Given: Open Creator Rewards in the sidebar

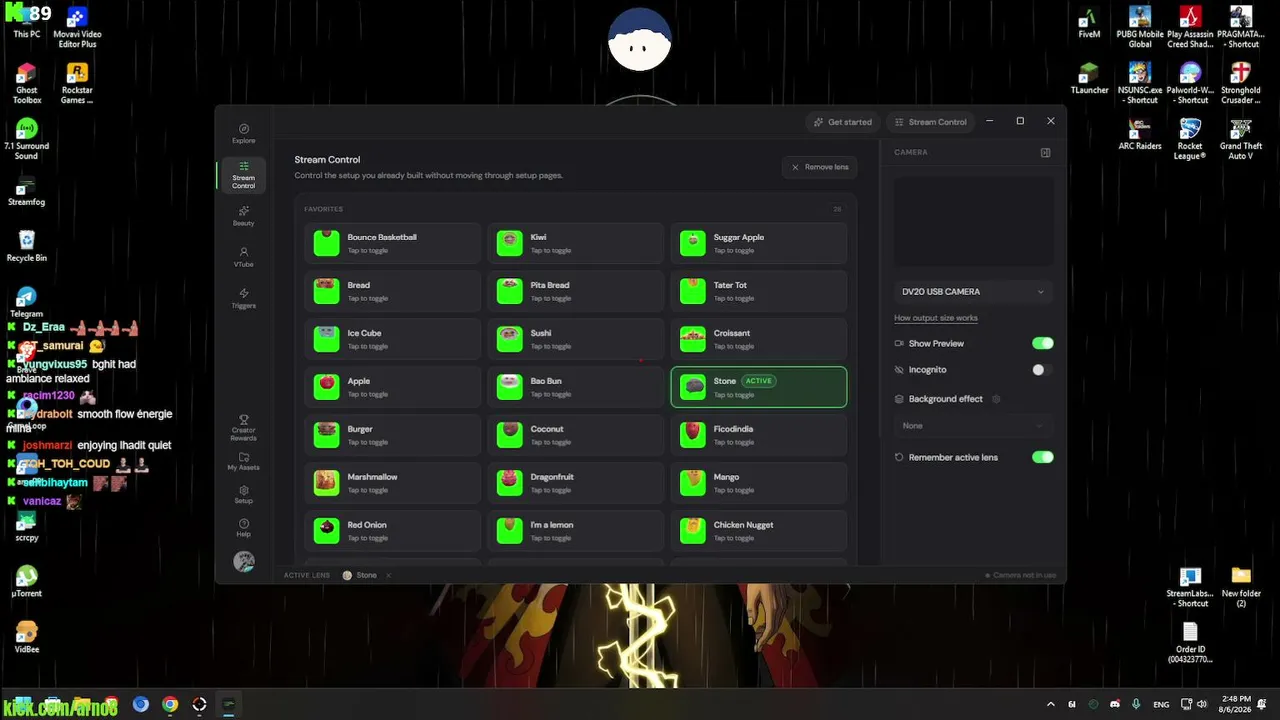Looking at the screenshot, I should [243, 428].
